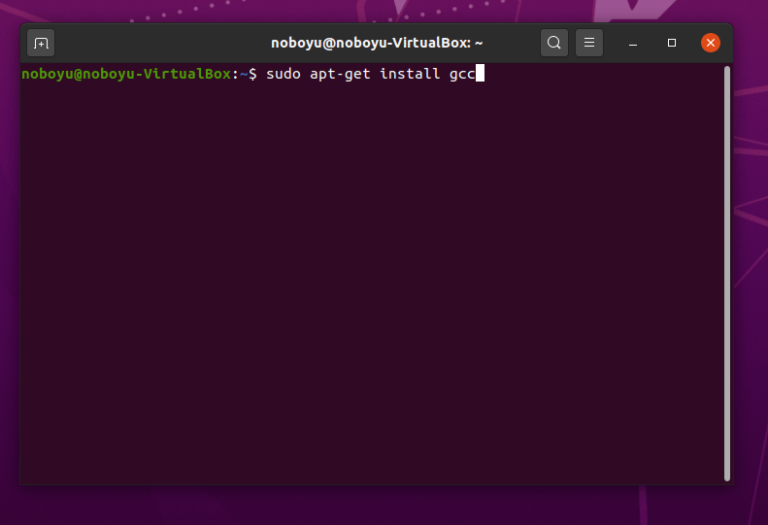Close the terminal with the orange X
Screen dimensions: 768x525
[x=710, y=43]
